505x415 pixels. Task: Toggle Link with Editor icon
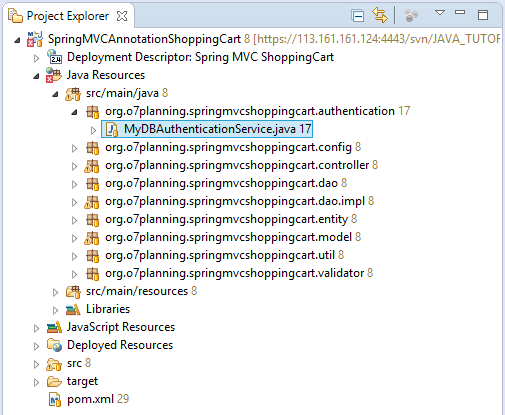[x=380, y=15]
